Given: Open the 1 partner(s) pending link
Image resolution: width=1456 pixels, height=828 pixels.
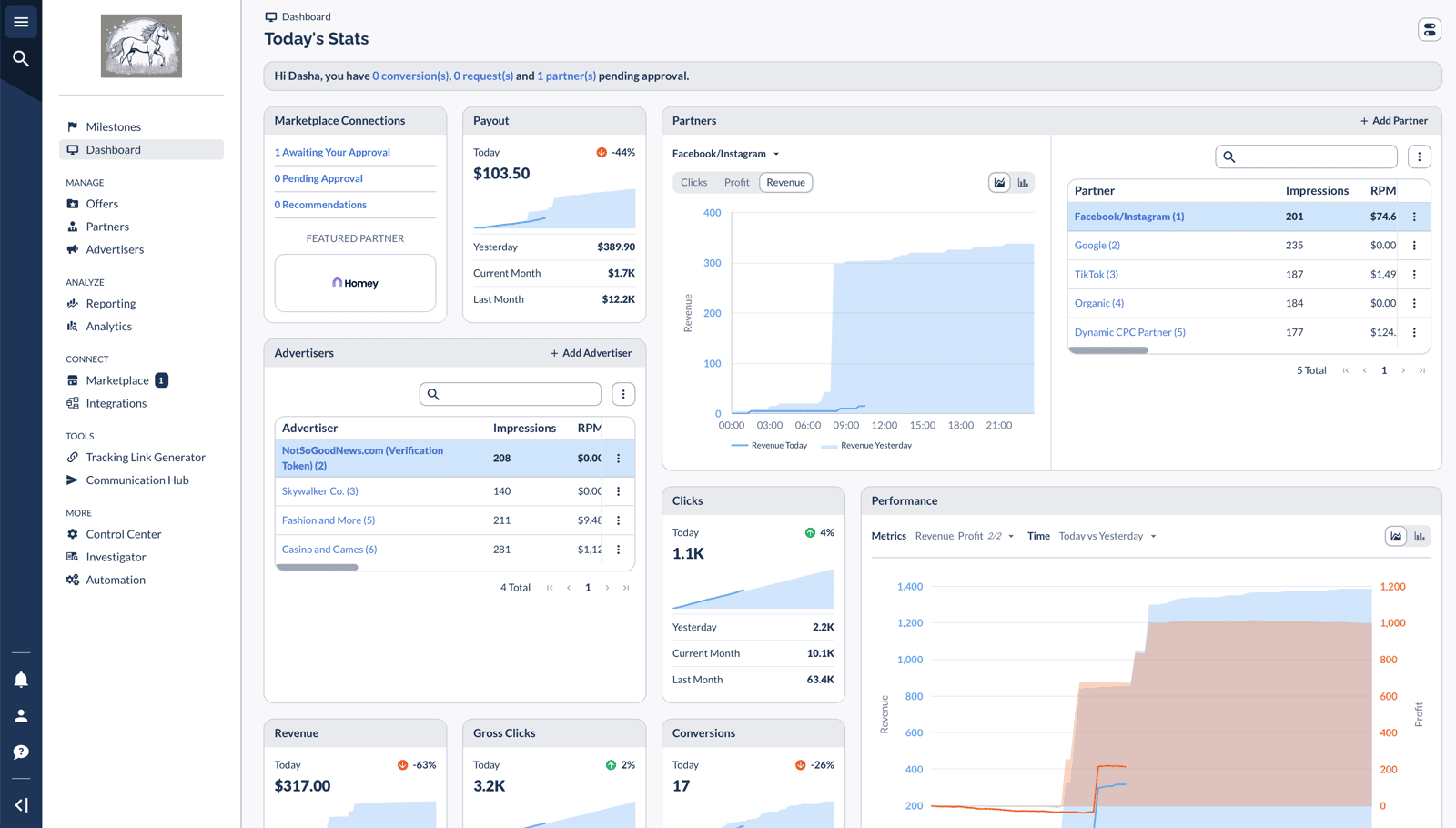Looking at the screenshot, I should pyautogui.click(x=566, y=76).
